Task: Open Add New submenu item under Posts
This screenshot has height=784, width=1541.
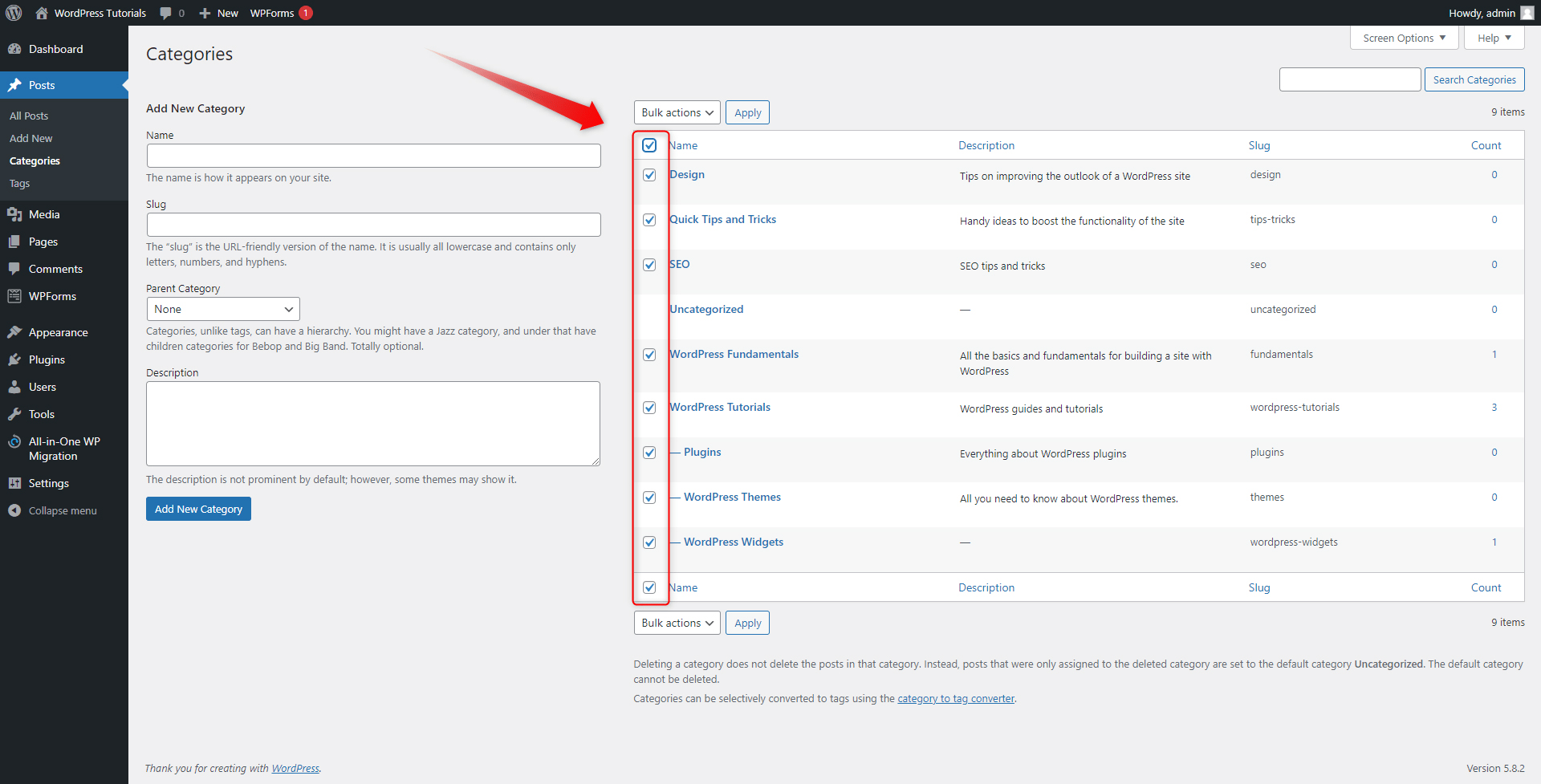Action: pyautogui.click(x=31, y=138)
